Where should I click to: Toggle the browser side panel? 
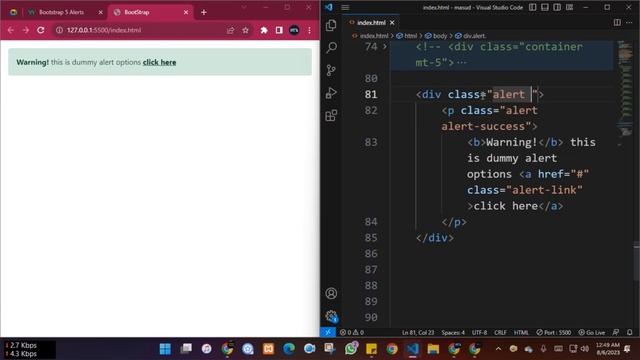point(279,30)
